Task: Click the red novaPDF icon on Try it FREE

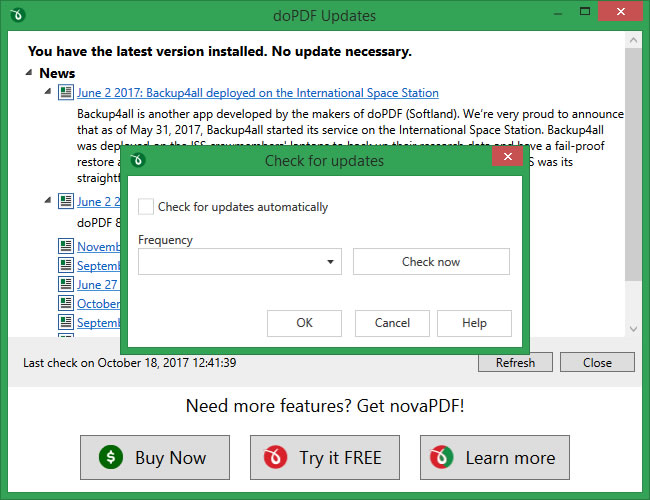Action: point(275,457)
